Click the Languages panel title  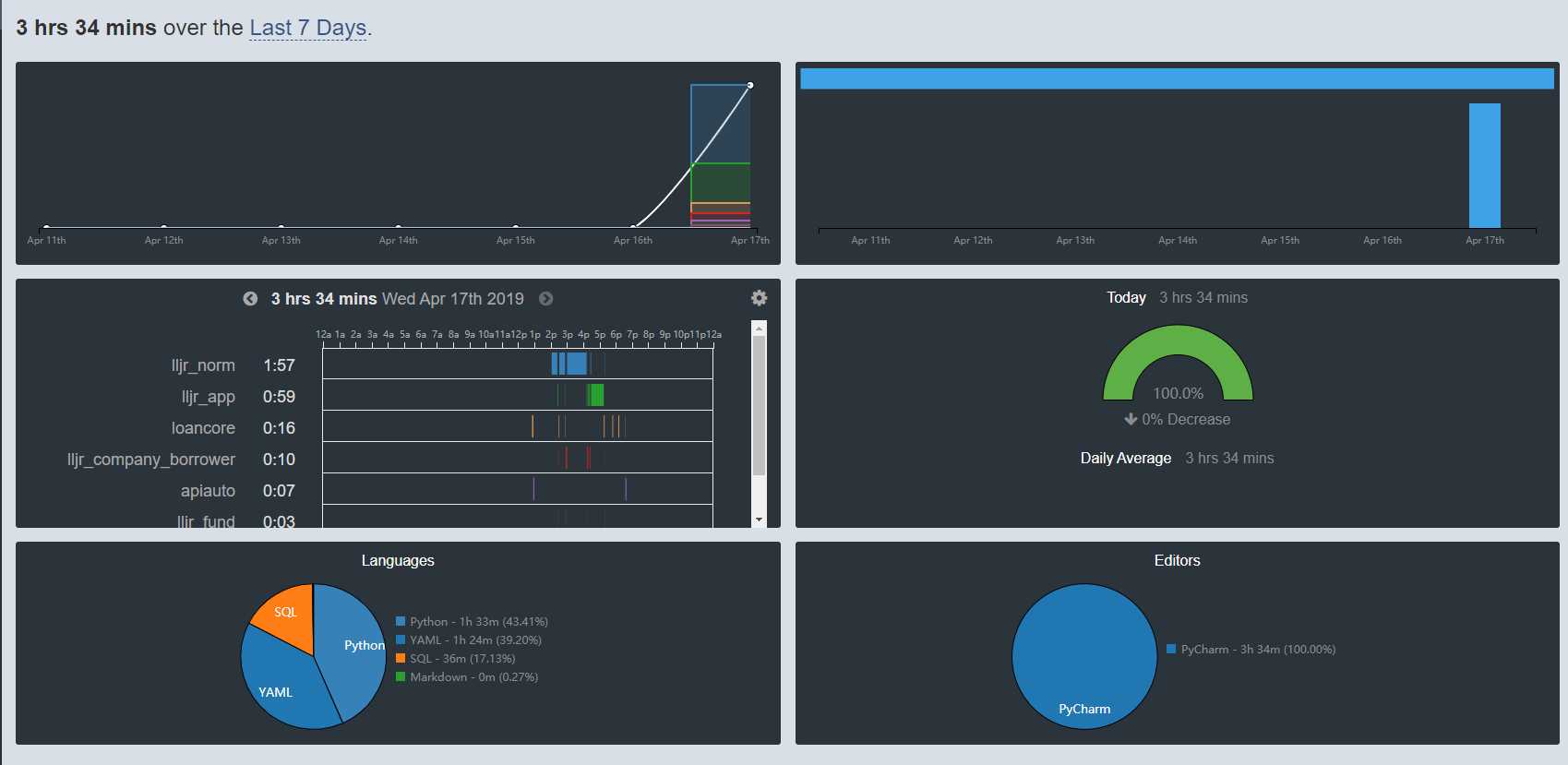398,560
